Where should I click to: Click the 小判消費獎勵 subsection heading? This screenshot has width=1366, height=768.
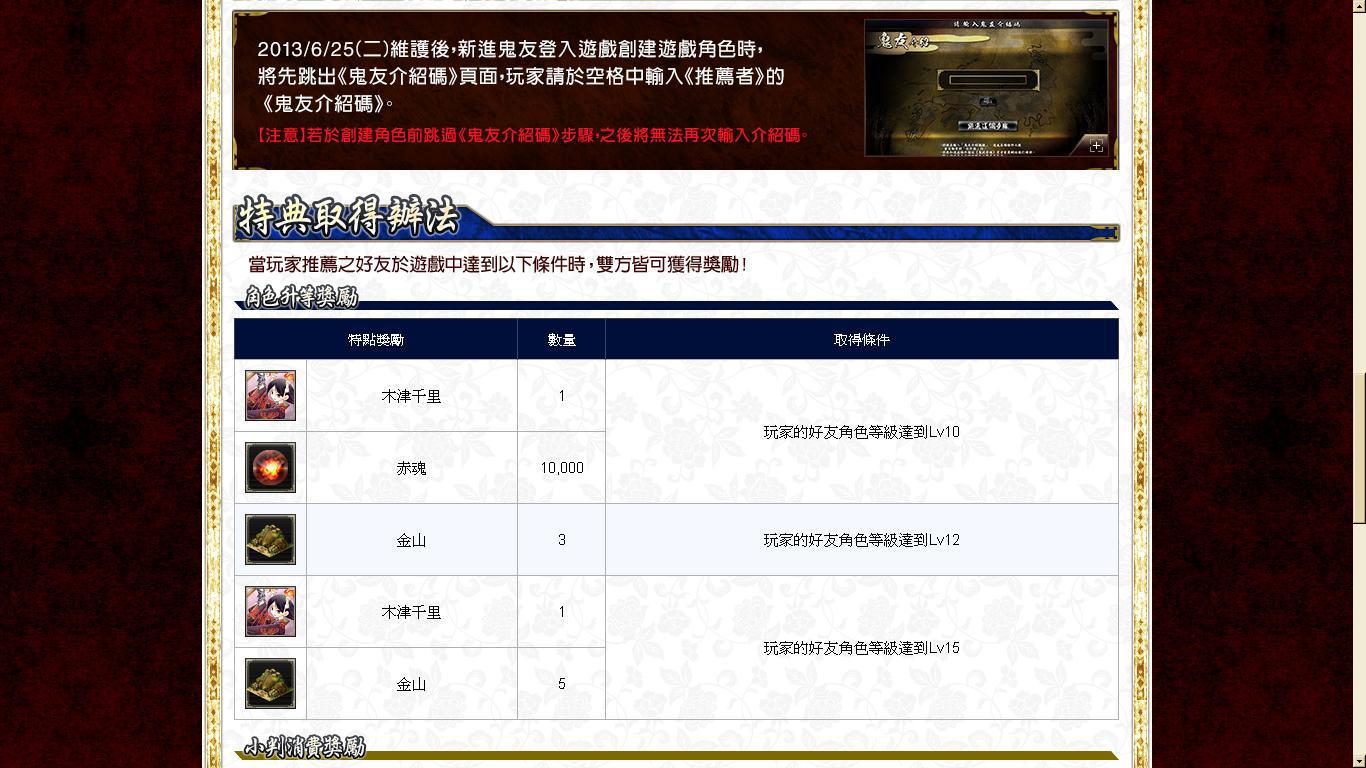point(305,747)
